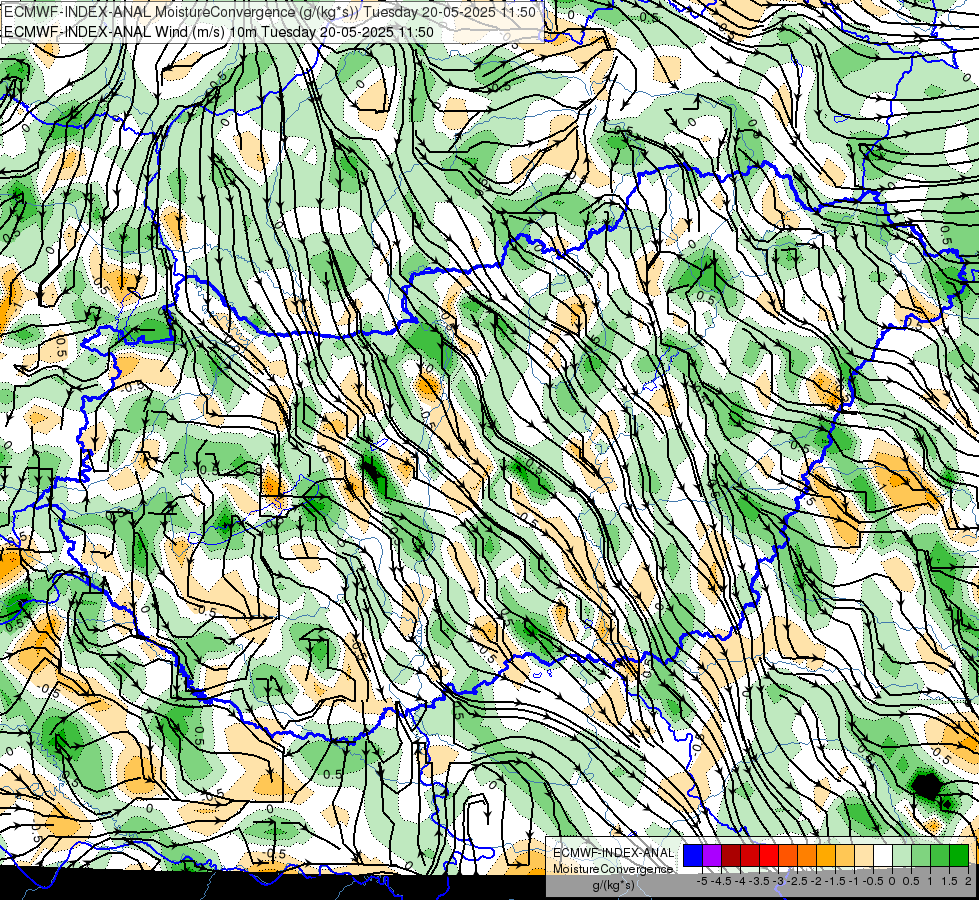Pick the red swatch between -4 and -3.5
979x900 pixels.
click(x=750, y=856)
